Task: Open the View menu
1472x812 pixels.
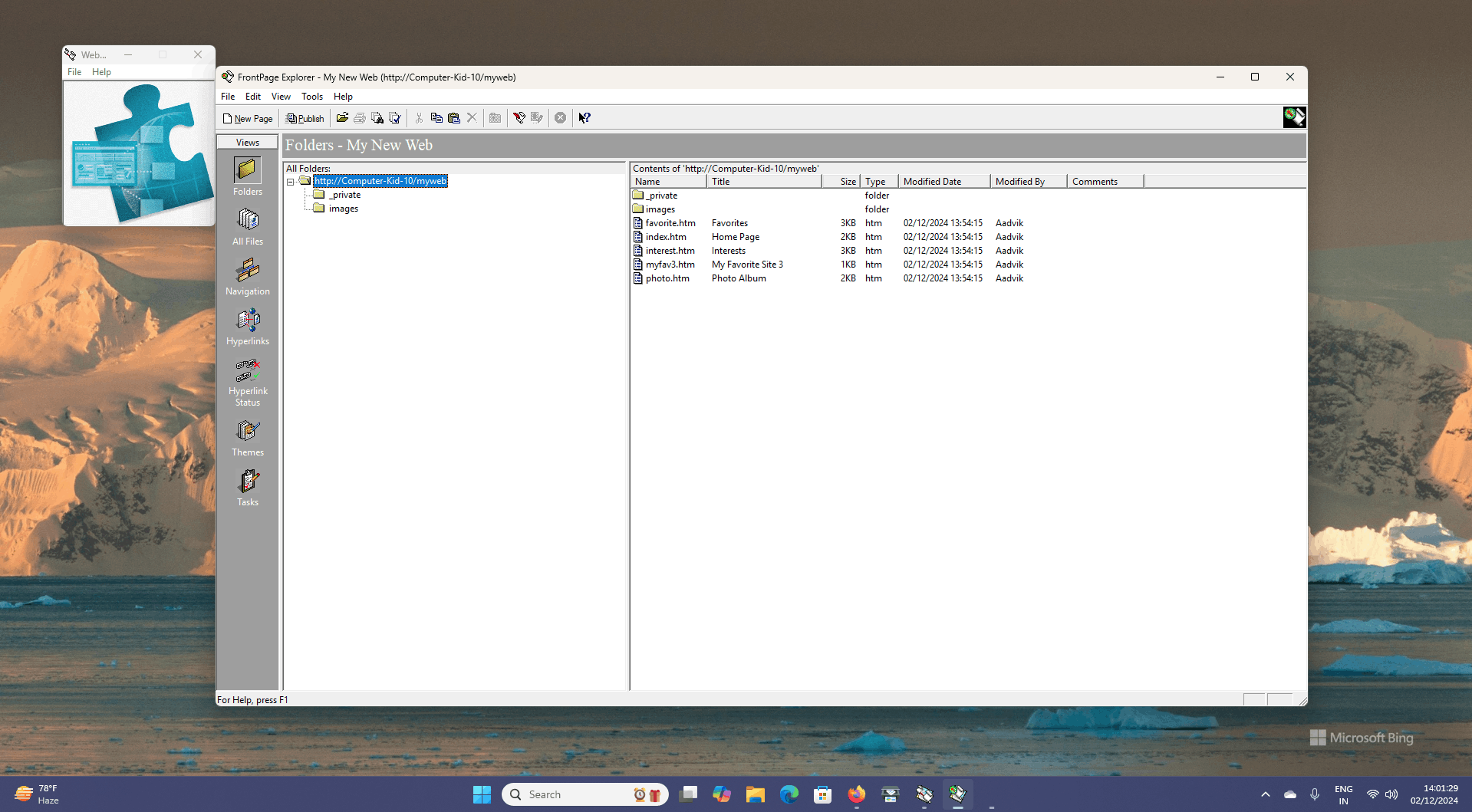Action: click(x=281, y=97)
